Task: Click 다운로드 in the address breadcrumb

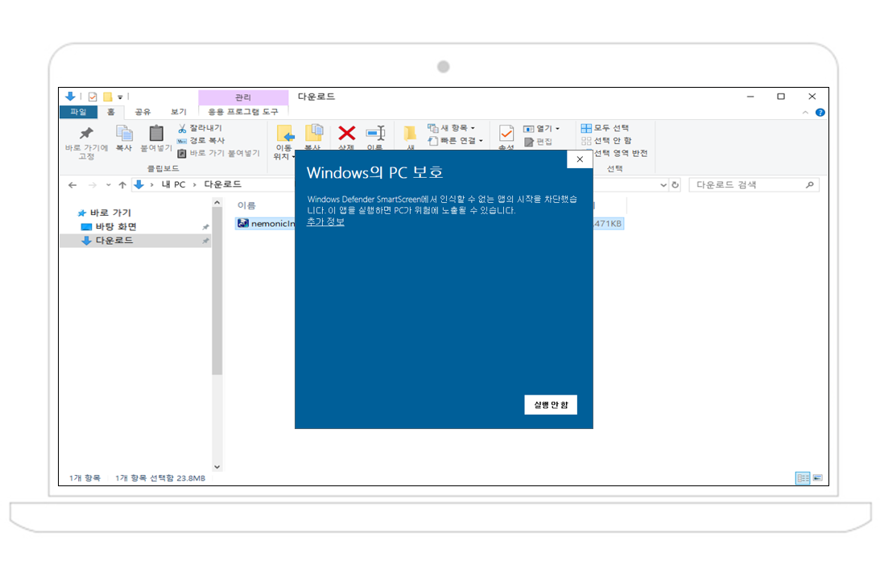Action: tap(222, 185)
